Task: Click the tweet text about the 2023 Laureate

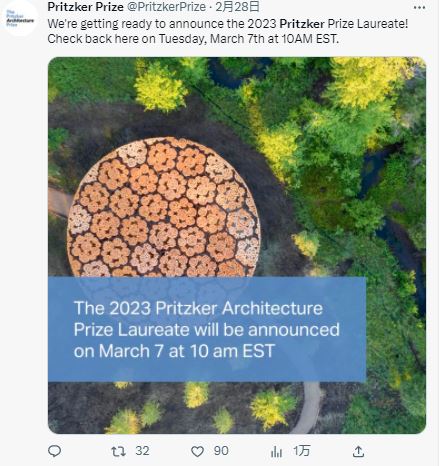Action: 228,31
